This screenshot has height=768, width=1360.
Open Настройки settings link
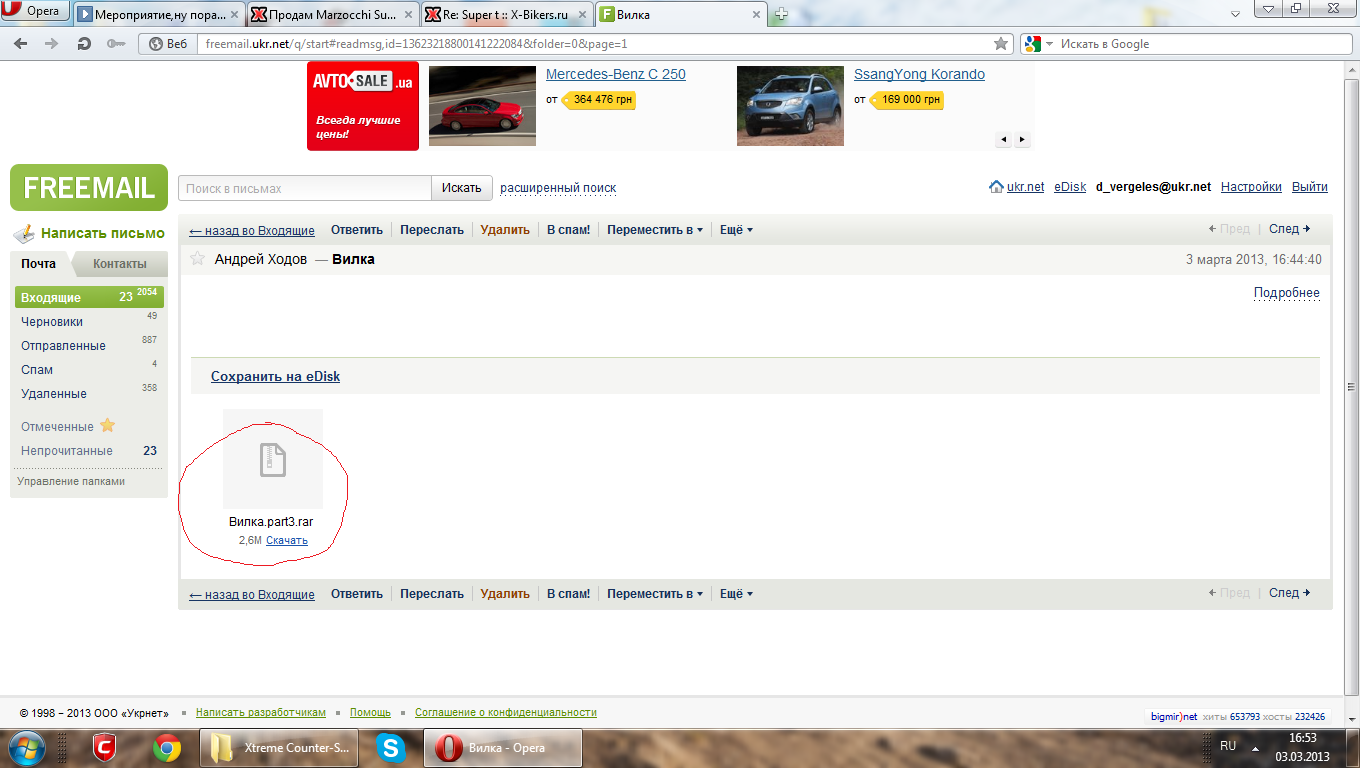[1251, 187]
